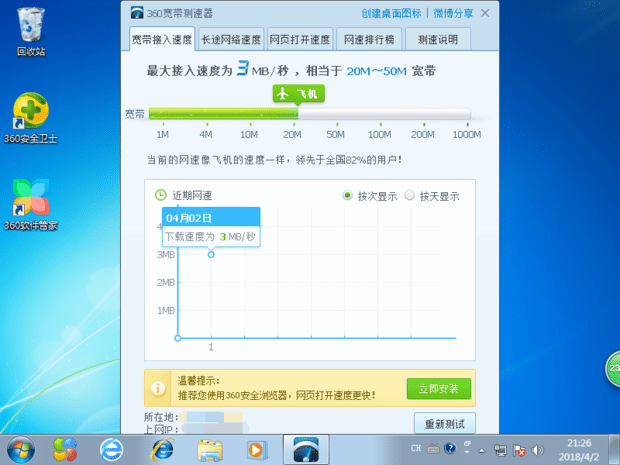This screenshot has height=465, width=620.
Task: Click the Action Center flag tray icon
Action: point(519,450)
